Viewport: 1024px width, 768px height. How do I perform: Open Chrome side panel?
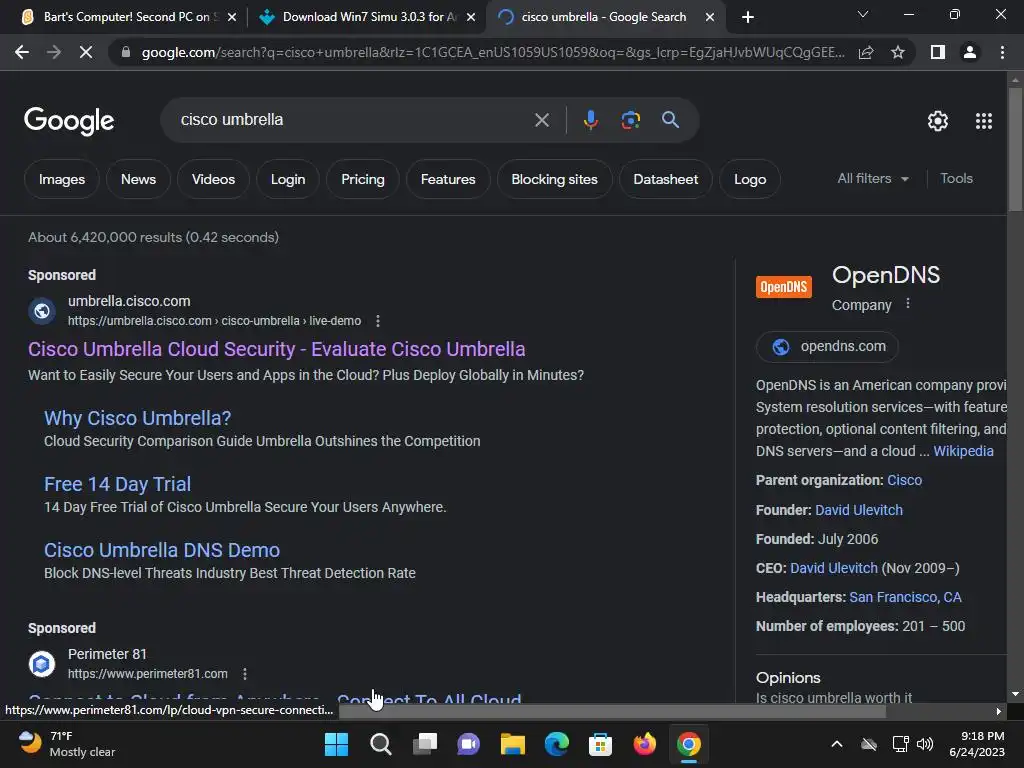click(938, 52)
